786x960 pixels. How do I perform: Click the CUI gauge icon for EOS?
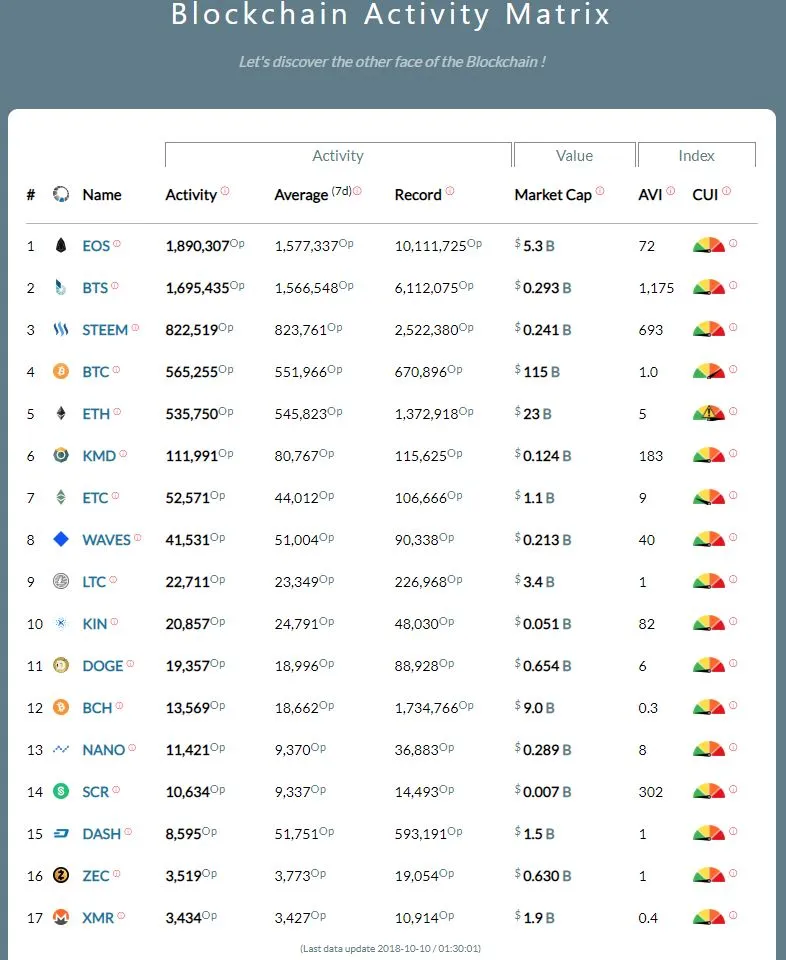tap(708, 245)
